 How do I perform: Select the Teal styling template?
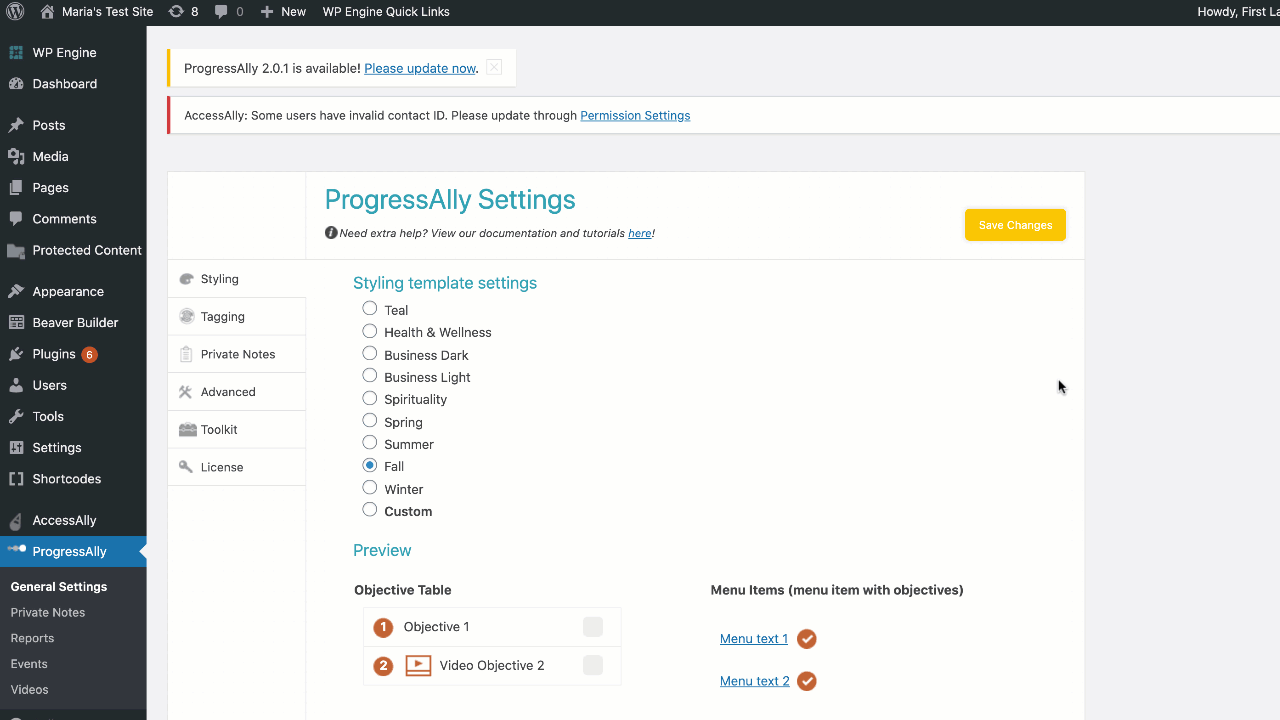(370, 309)
